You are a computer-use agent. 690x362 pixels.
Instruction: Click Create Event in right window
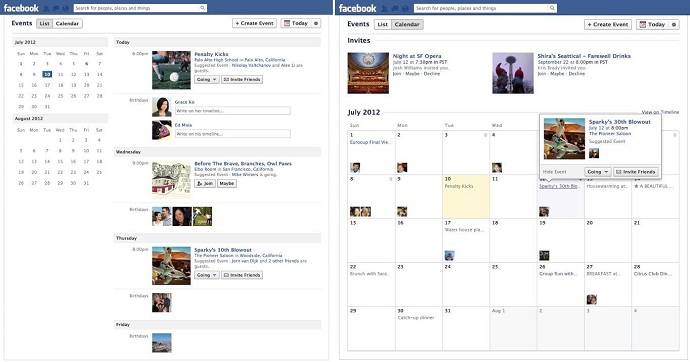tap(608, 25)
